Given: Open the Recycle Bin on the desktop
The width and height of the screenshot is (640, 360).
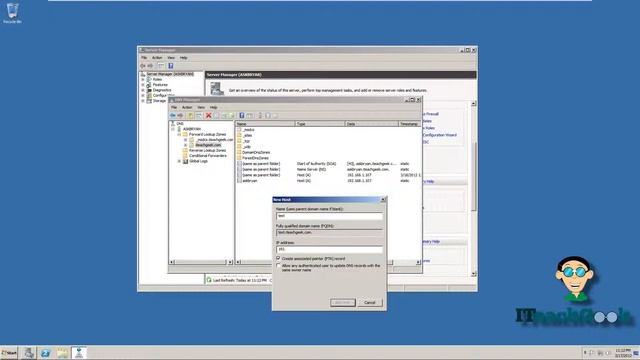Looking at the screenshot, I should pos(12,13).
